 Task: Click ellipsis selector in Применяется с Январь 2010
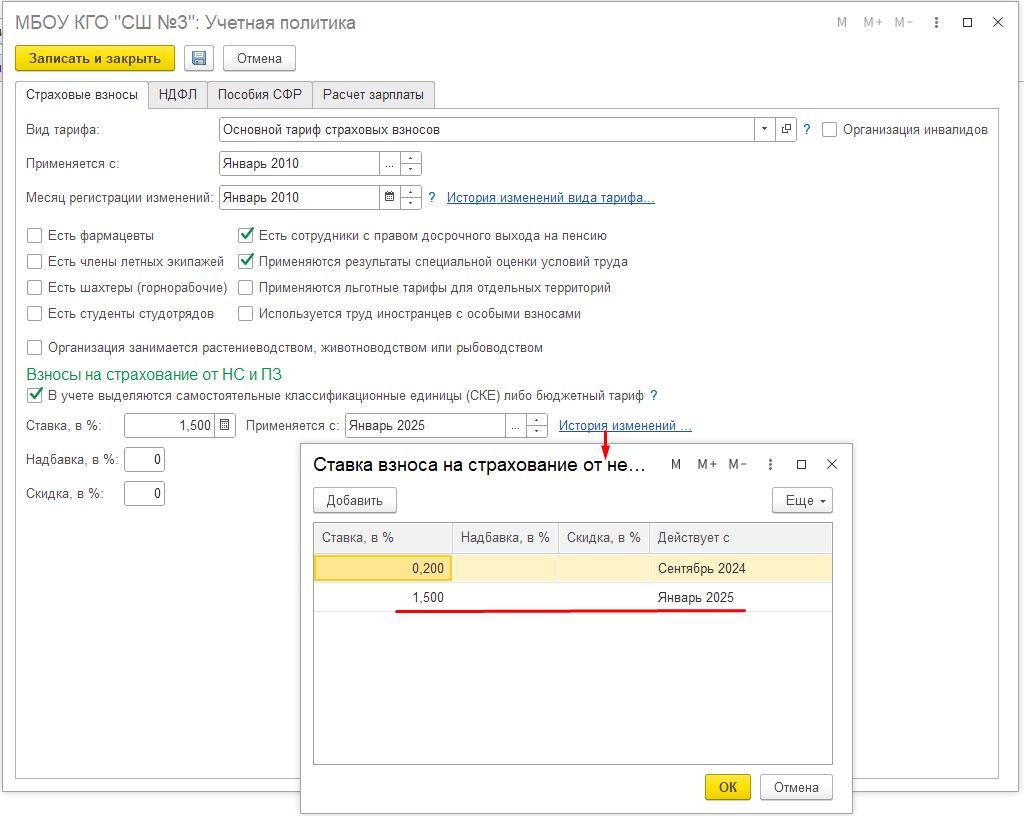pyautogui.click(x=389, y=164)
